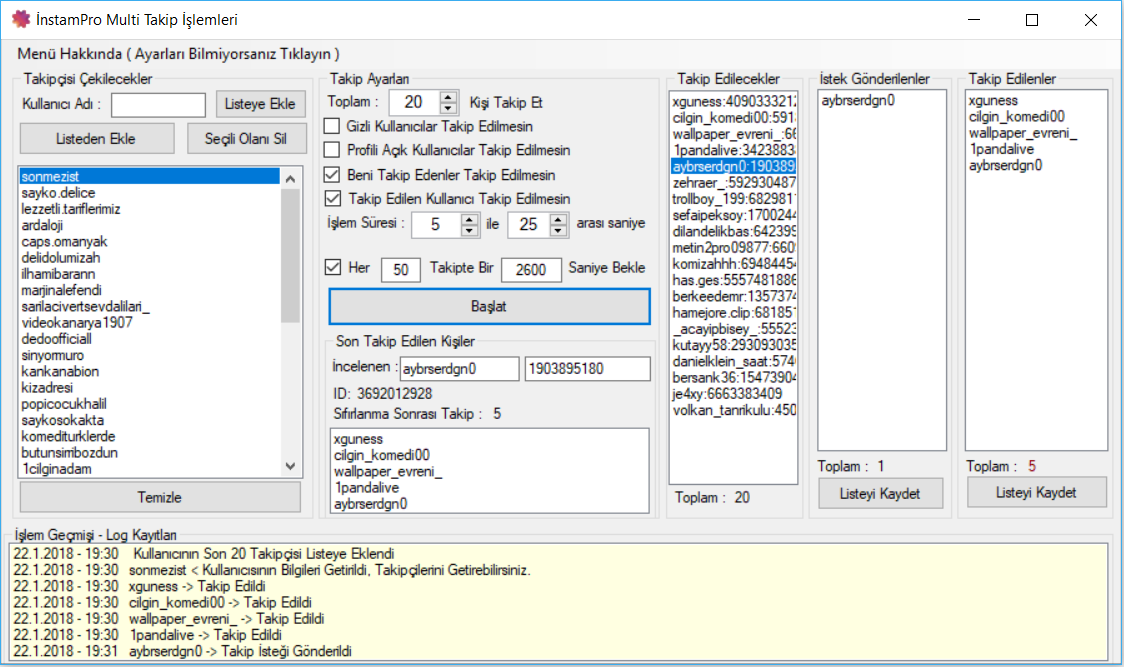Select lezzetli.tariflerimiz in the user list

(x=149, y=209)
